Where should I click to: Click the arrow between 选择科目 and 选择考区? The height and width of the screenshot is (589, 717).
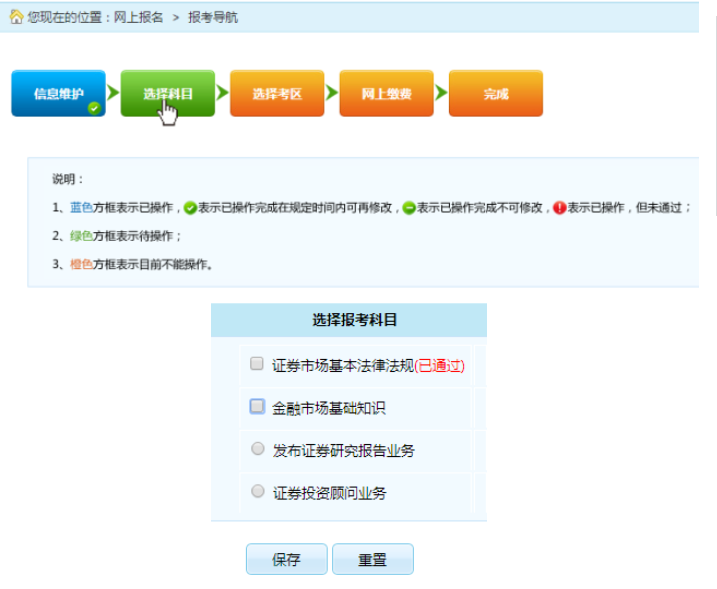(222, 93)
